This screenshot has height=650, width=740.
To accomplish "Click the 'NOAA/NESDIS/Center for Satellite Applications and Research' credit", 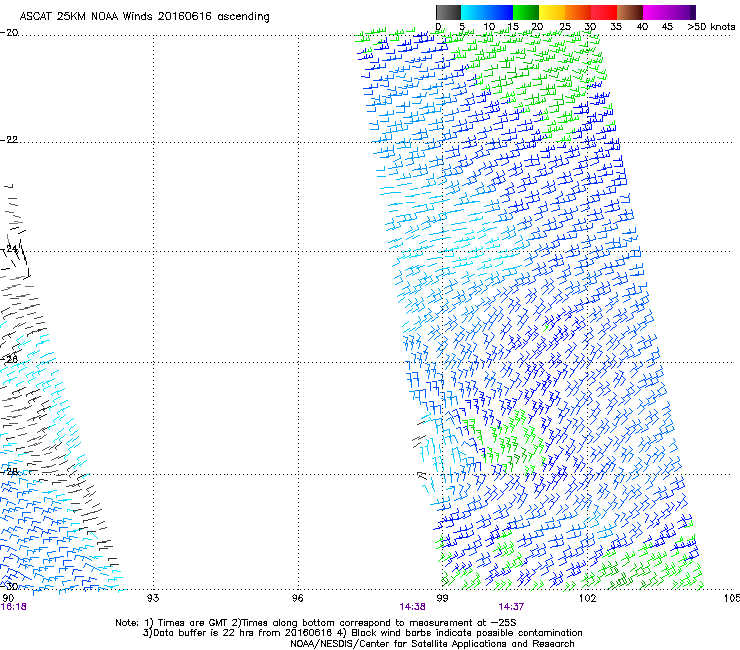I will (x=432, y=644).
